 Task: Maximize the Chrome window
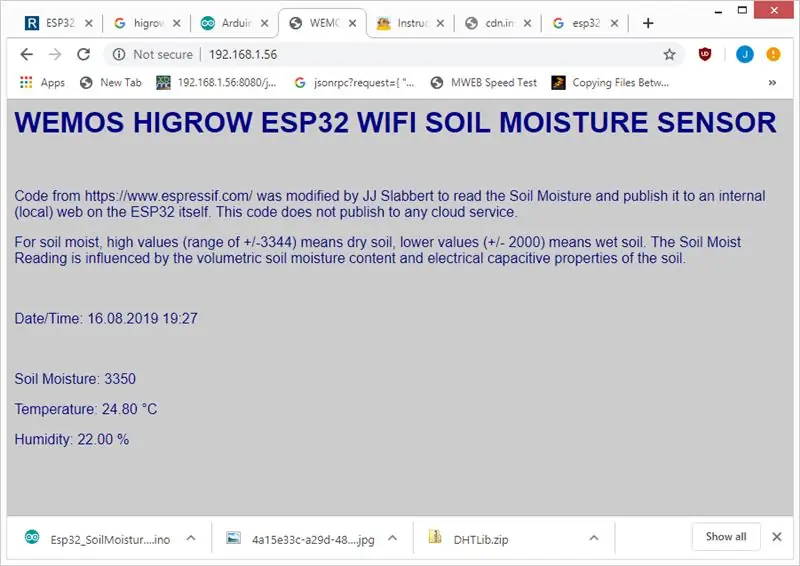[x=742, y=10]
